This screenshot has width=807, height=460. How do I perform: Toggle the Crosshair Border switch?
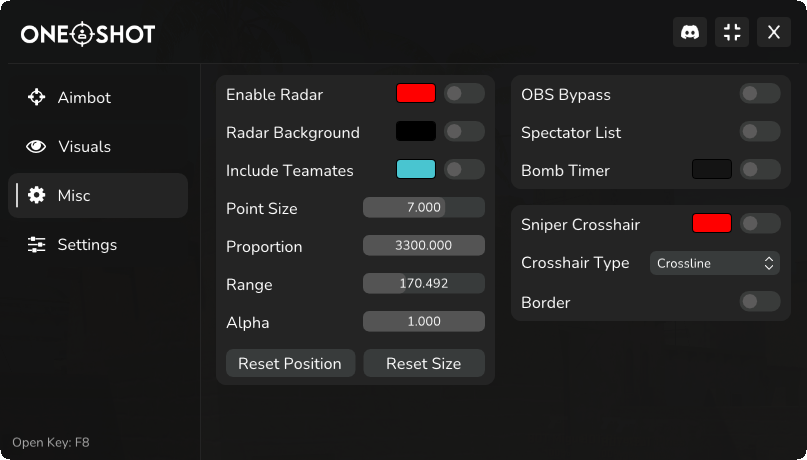(x=760, y=302)
